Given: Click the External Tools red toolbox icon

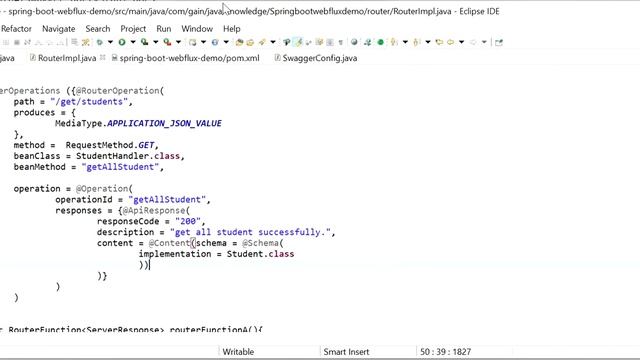Looking at the screenshot, I should pyautogui.click(x=167, y=42).
